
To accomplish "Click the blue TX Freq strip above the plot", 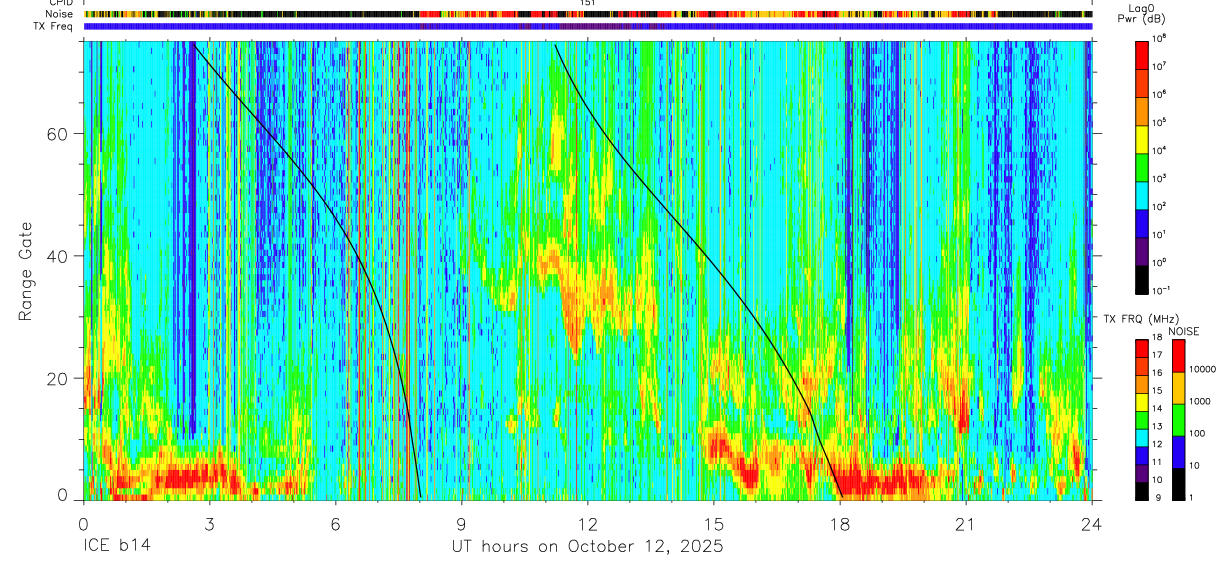I will click(588, 27).
